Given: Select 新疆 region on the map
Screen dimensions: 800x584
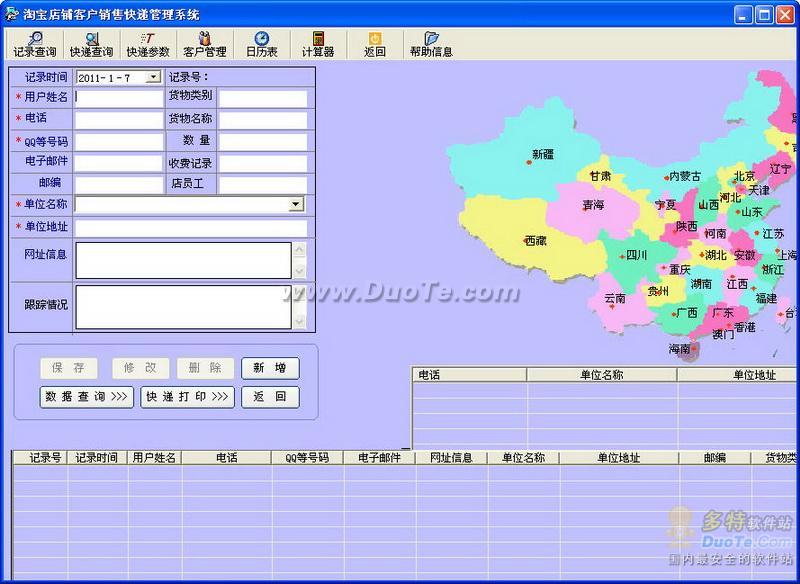Looking at the screenshot, I should coord(541,156).
